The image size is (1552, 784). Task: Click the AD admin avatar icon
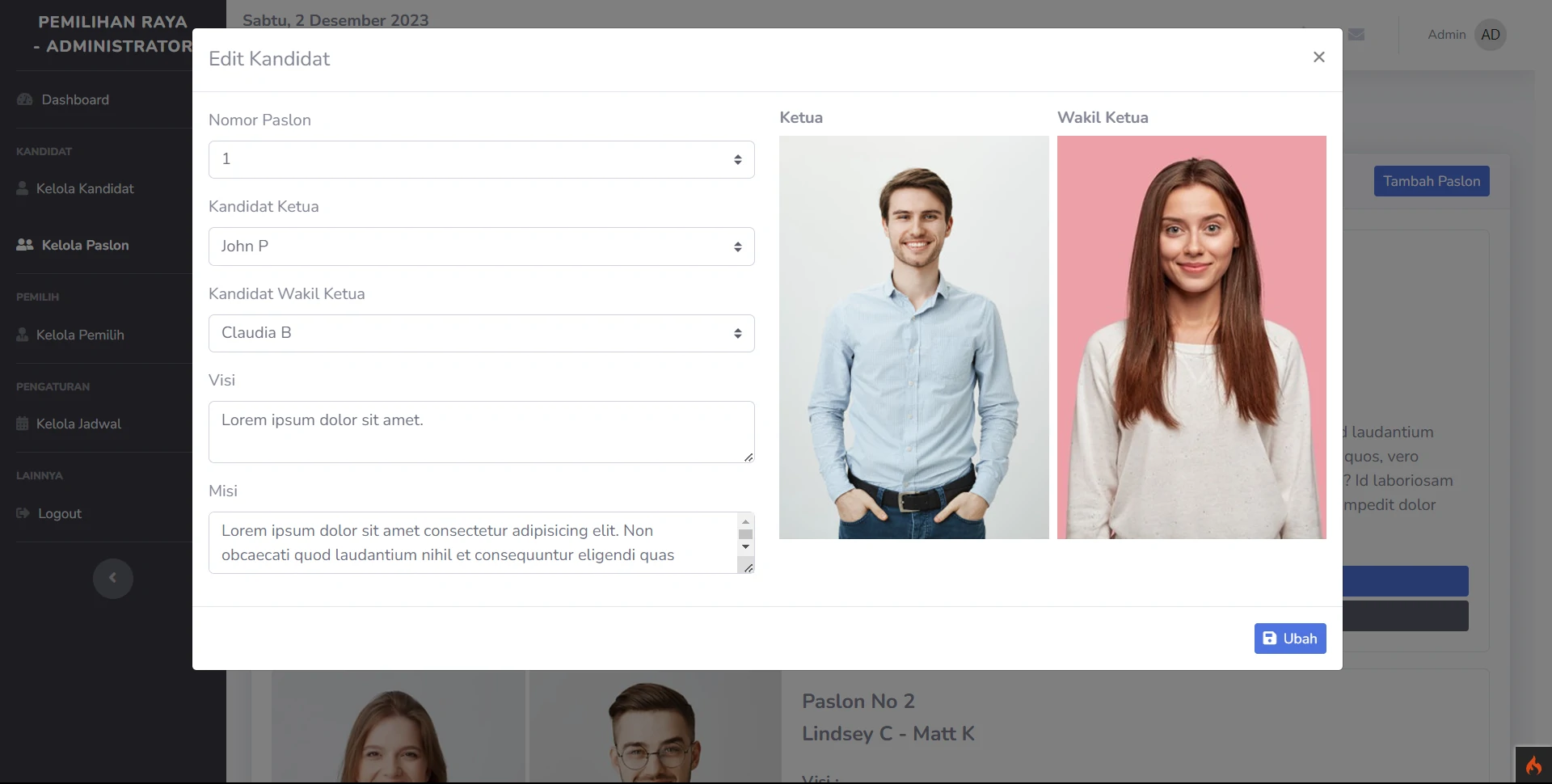(1491, 34)
